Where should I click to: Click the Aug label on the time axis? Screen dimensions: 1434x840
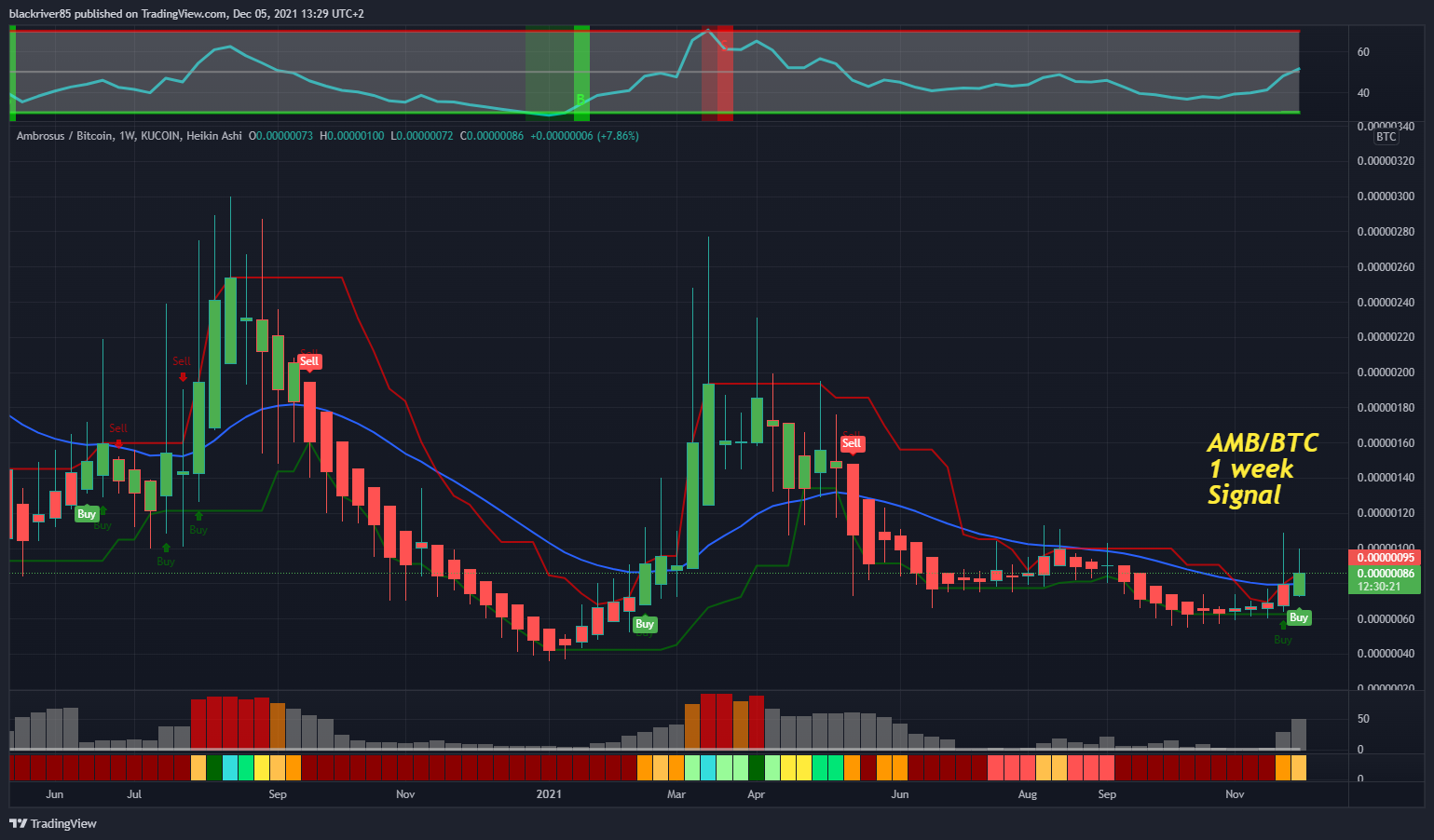tap(1027, 794)
